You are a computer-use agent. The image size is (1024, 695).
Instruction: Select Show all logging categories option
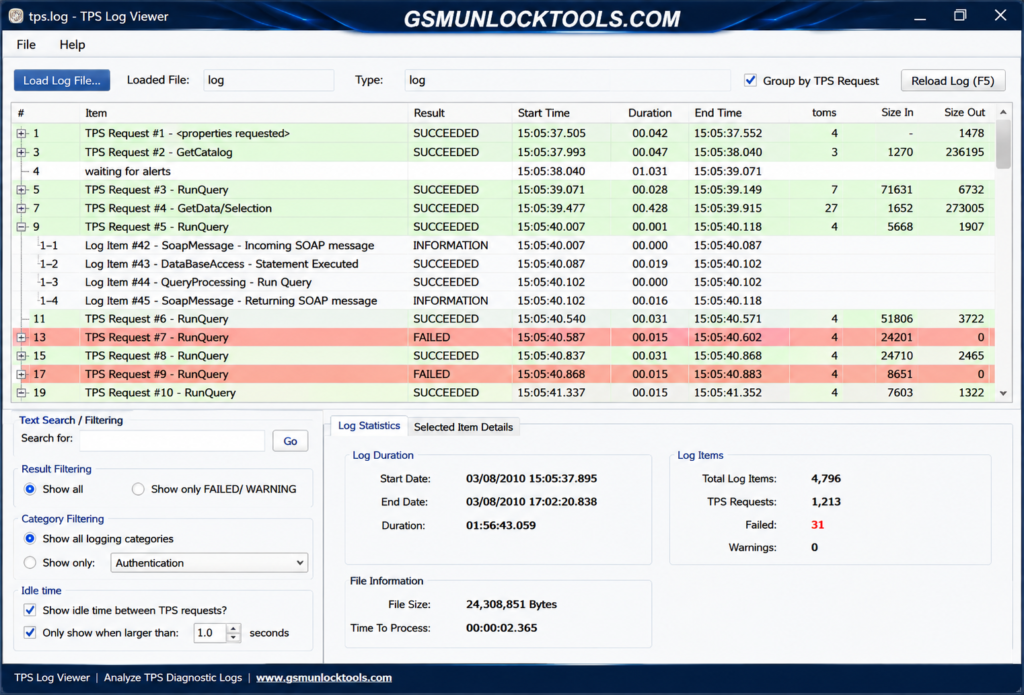point(30,538)
